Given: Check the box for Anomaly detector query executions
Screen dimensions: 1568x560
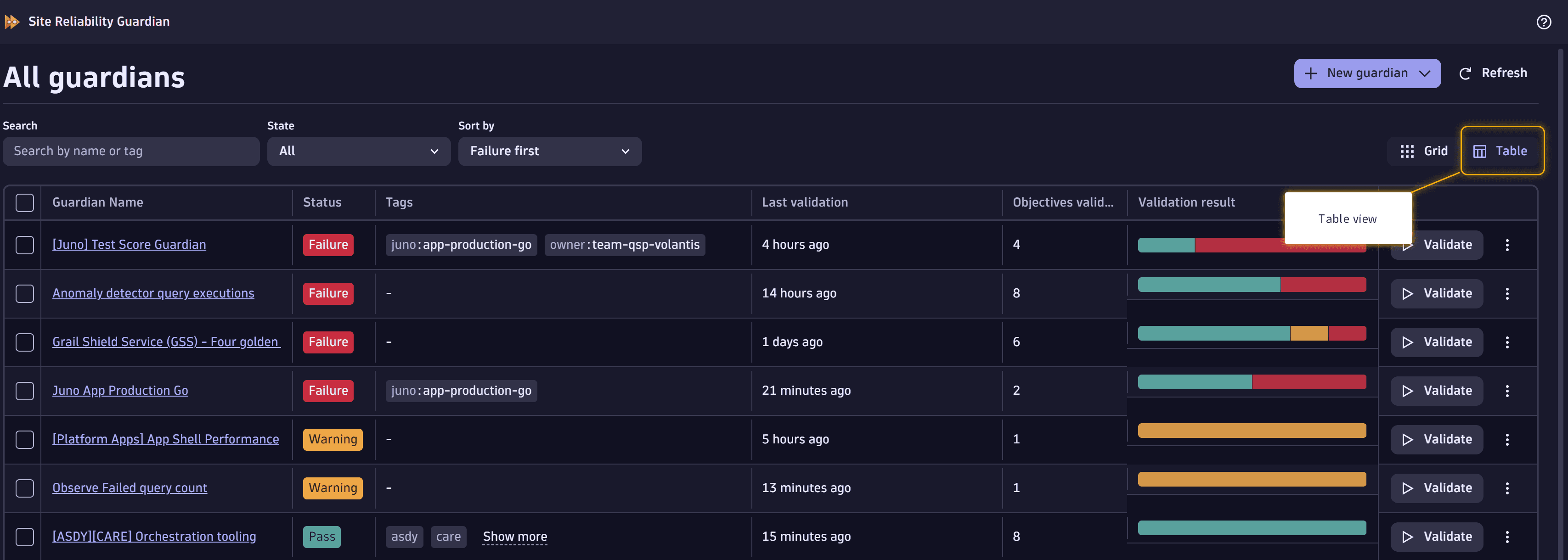Looking at the screenshot, I should click(x=24, y=294).
